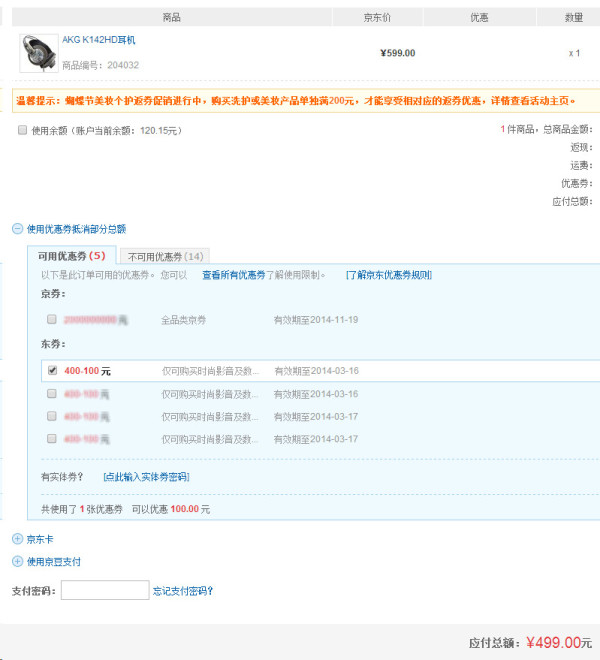
Task: Select the 京东价 column header
Action: coord(377,17)
